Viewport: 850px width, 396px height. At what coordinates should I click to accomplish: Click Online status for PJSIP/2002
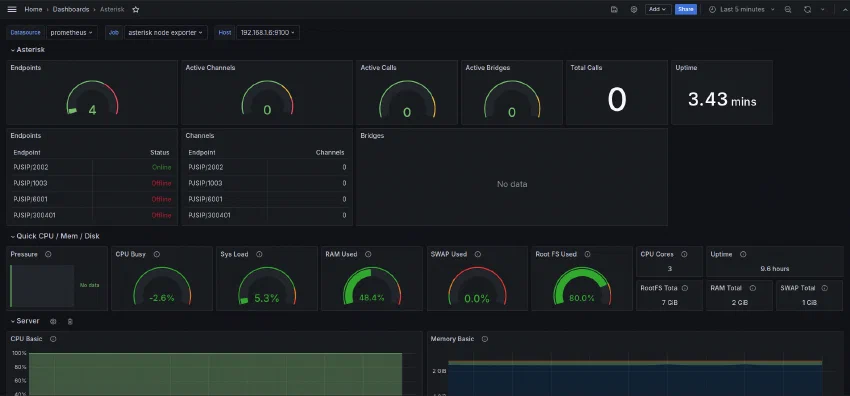tap(162, 167)
